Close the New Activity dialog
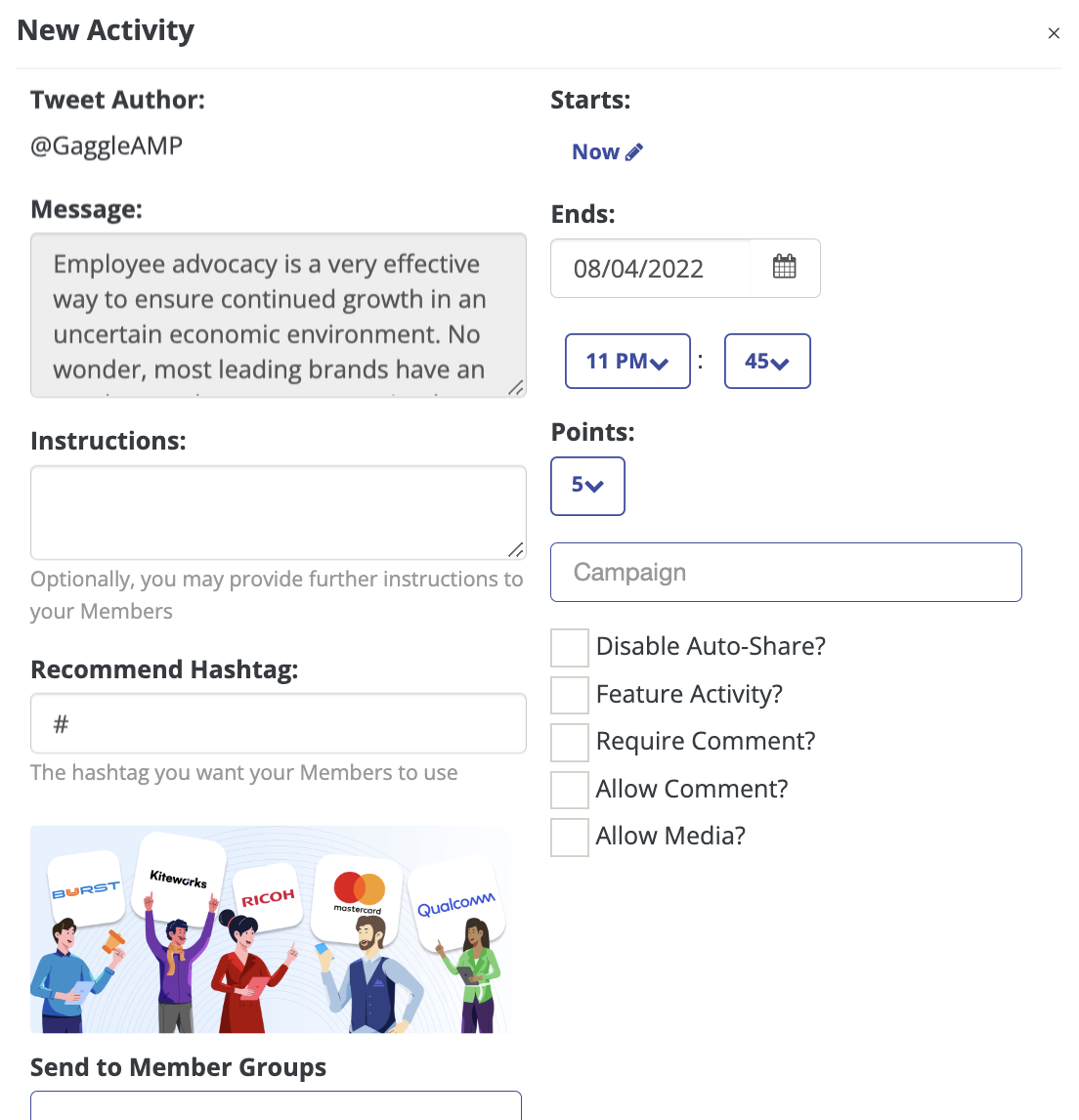Image resolution: width=1079 pixels, height=1120 pixels. tap(1054, 33)
